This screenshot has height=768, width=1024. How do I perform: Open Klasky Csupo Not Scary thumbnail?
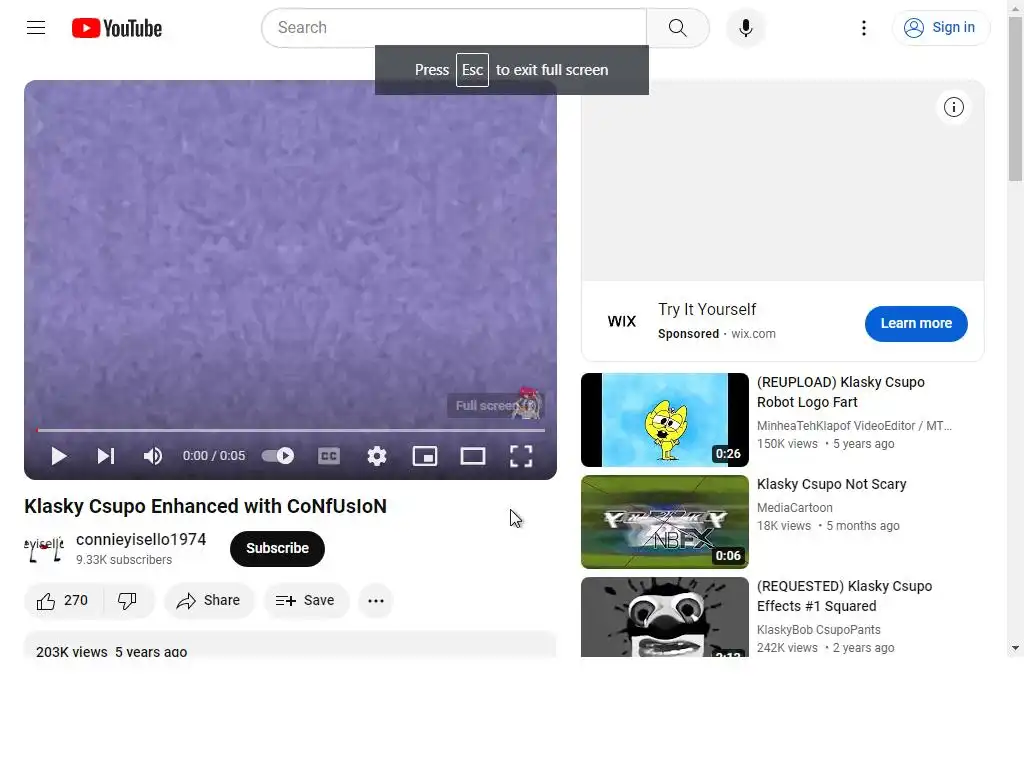(x=665, y=522)
